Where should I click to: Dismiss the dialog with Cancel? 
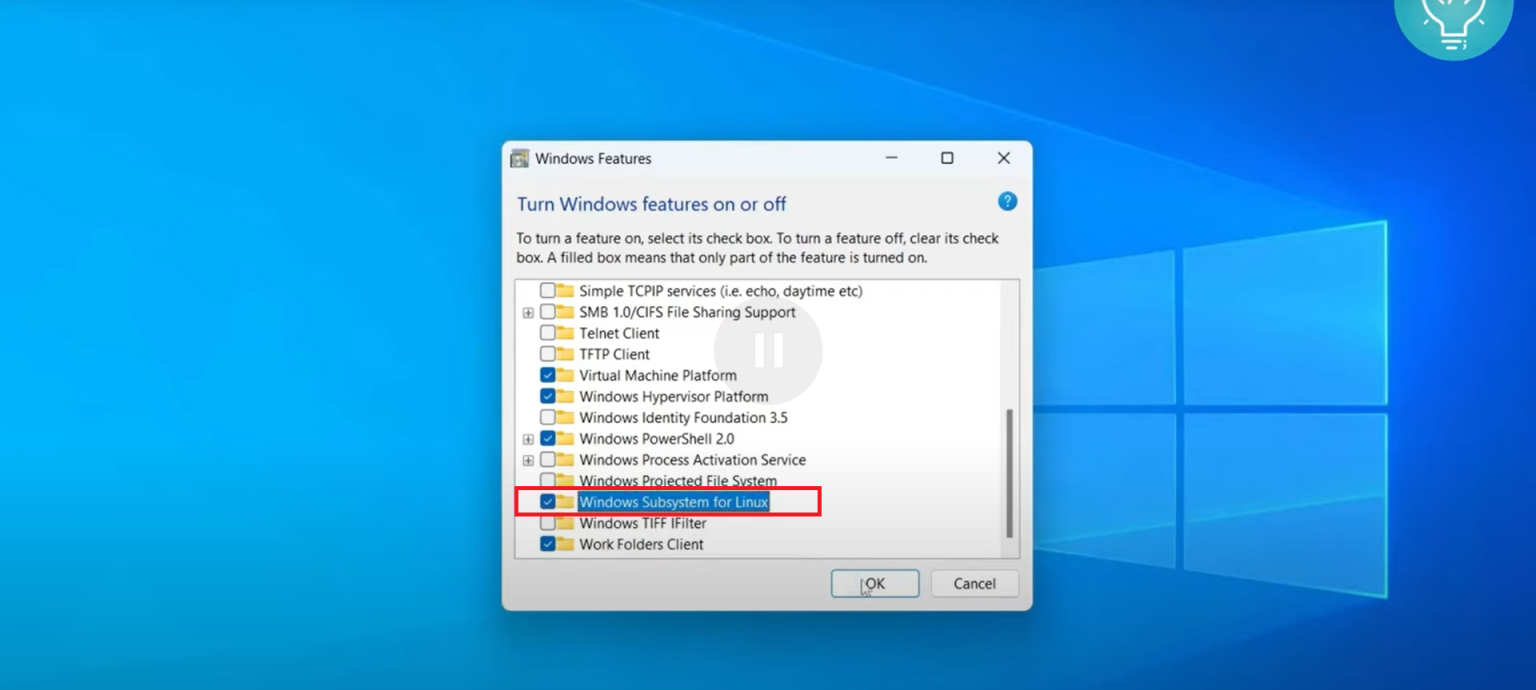(973, 583)
